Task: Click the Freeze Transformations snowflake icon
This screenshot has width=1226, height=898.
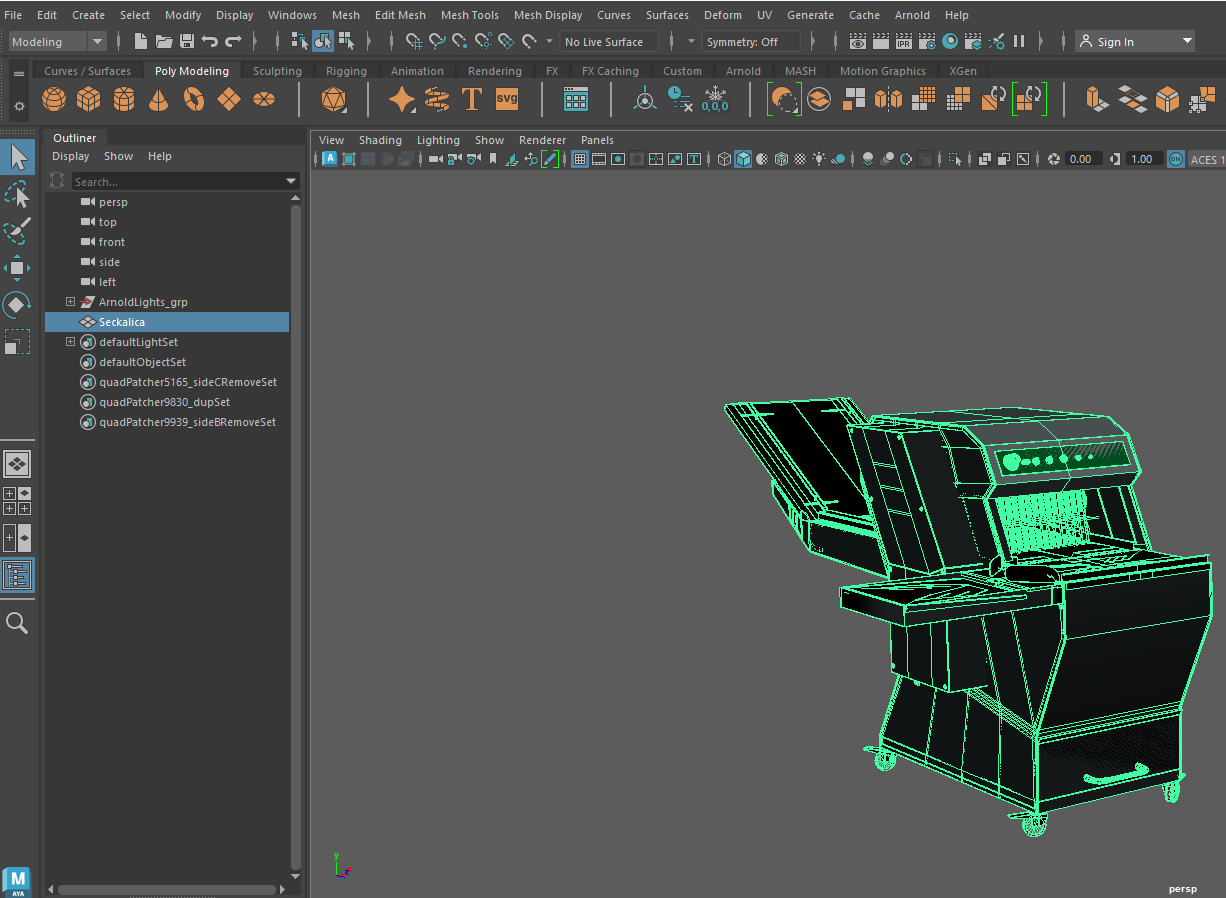Action: point(715,100)
